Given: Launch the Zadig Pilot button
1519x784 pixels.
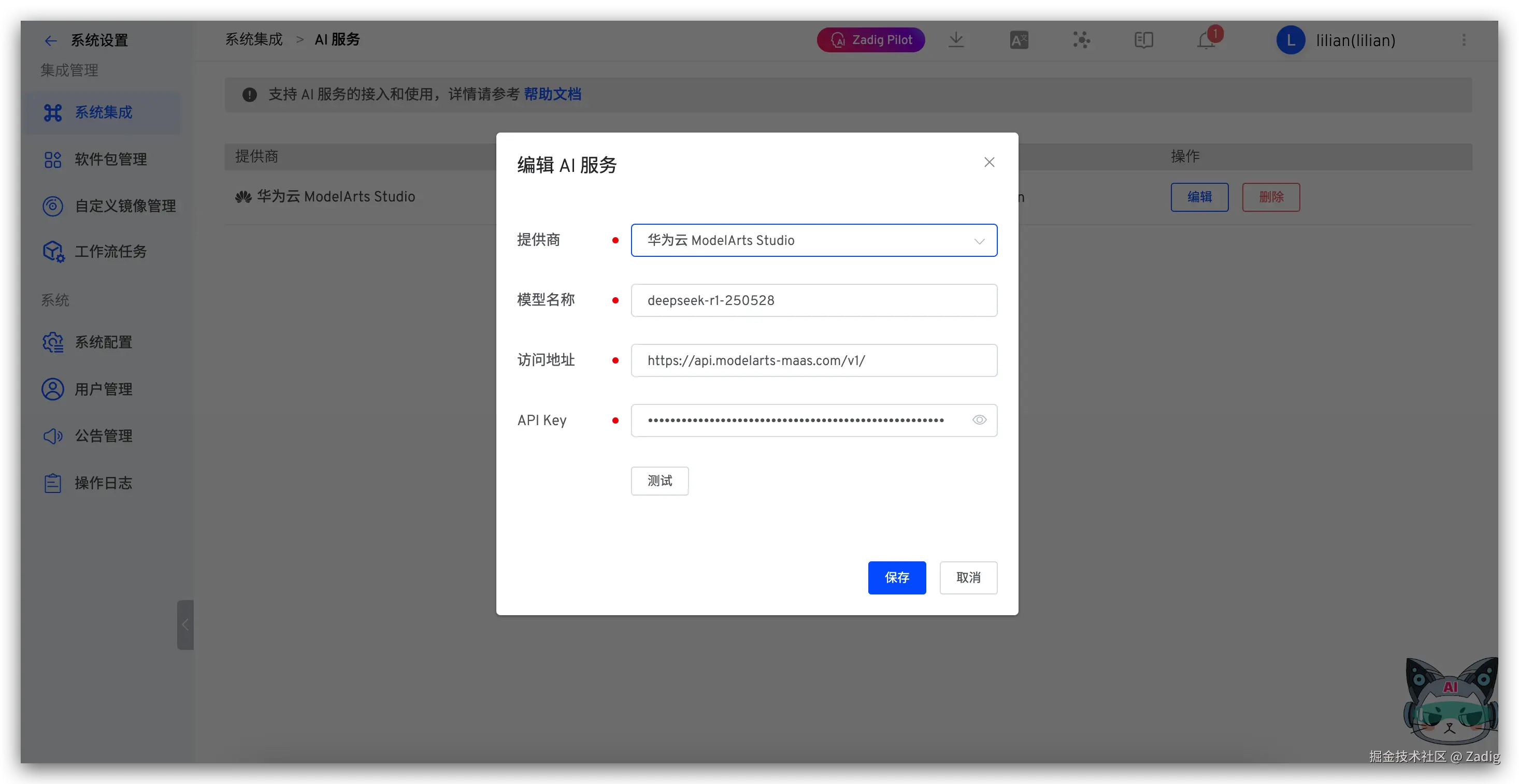Looking at the screenshot, I should point(870,40).
